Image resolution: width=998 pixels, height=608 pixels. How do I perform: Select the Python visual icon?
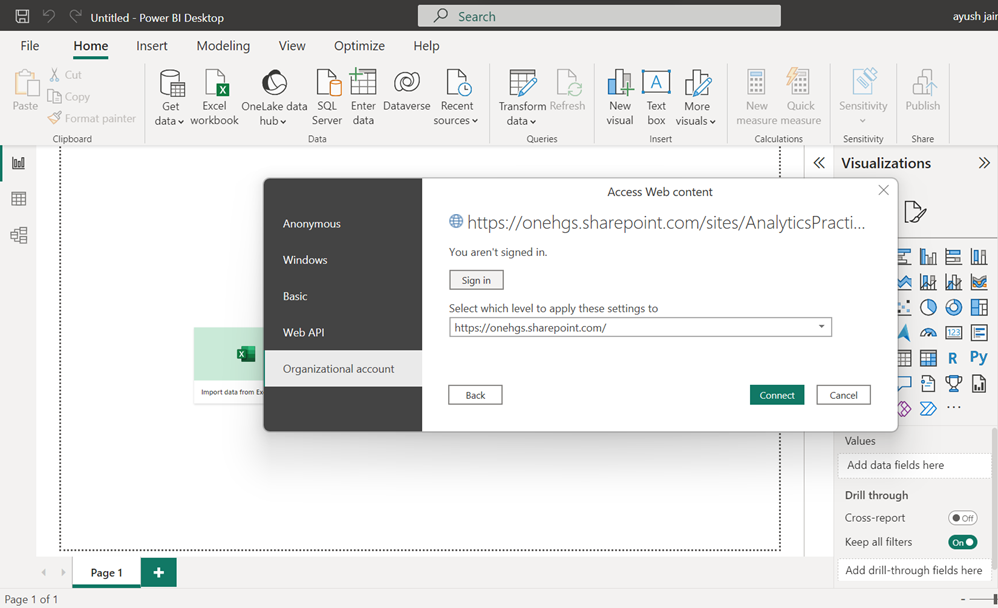[979, 357]
